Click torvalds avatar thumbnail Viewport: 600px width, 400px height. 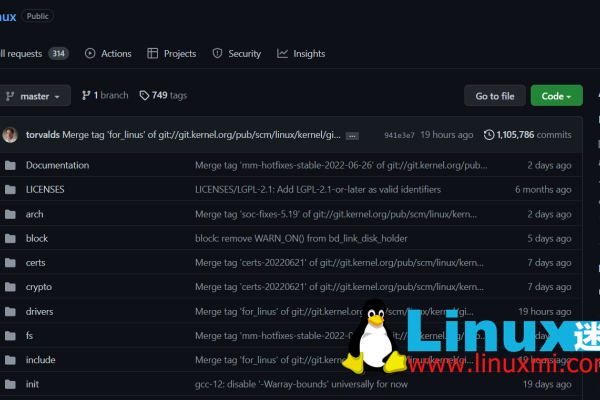[10, 135]
